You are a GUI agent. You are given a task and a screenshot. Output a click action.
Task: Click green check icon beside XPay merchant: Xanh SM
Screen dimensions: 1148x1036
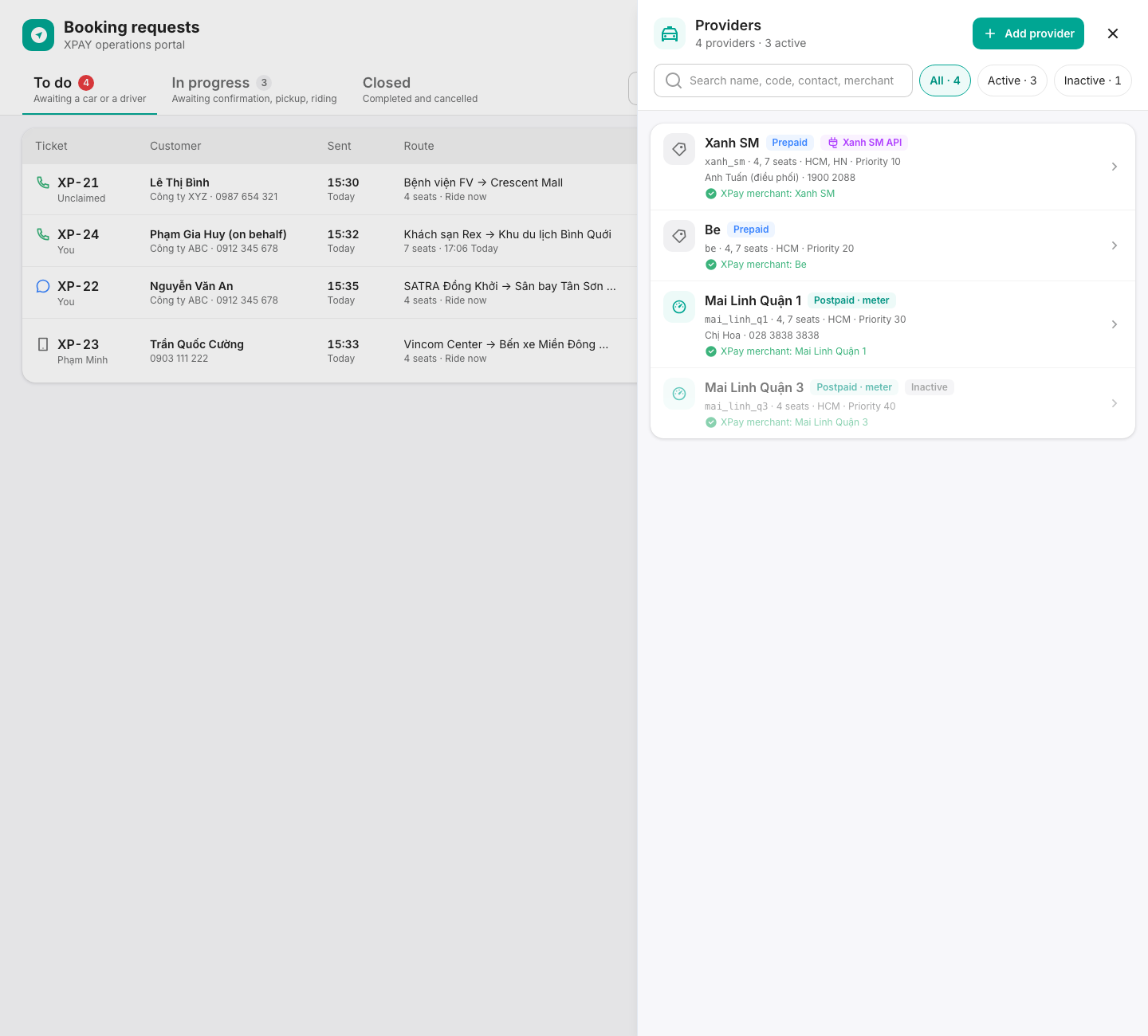point(711,194)
